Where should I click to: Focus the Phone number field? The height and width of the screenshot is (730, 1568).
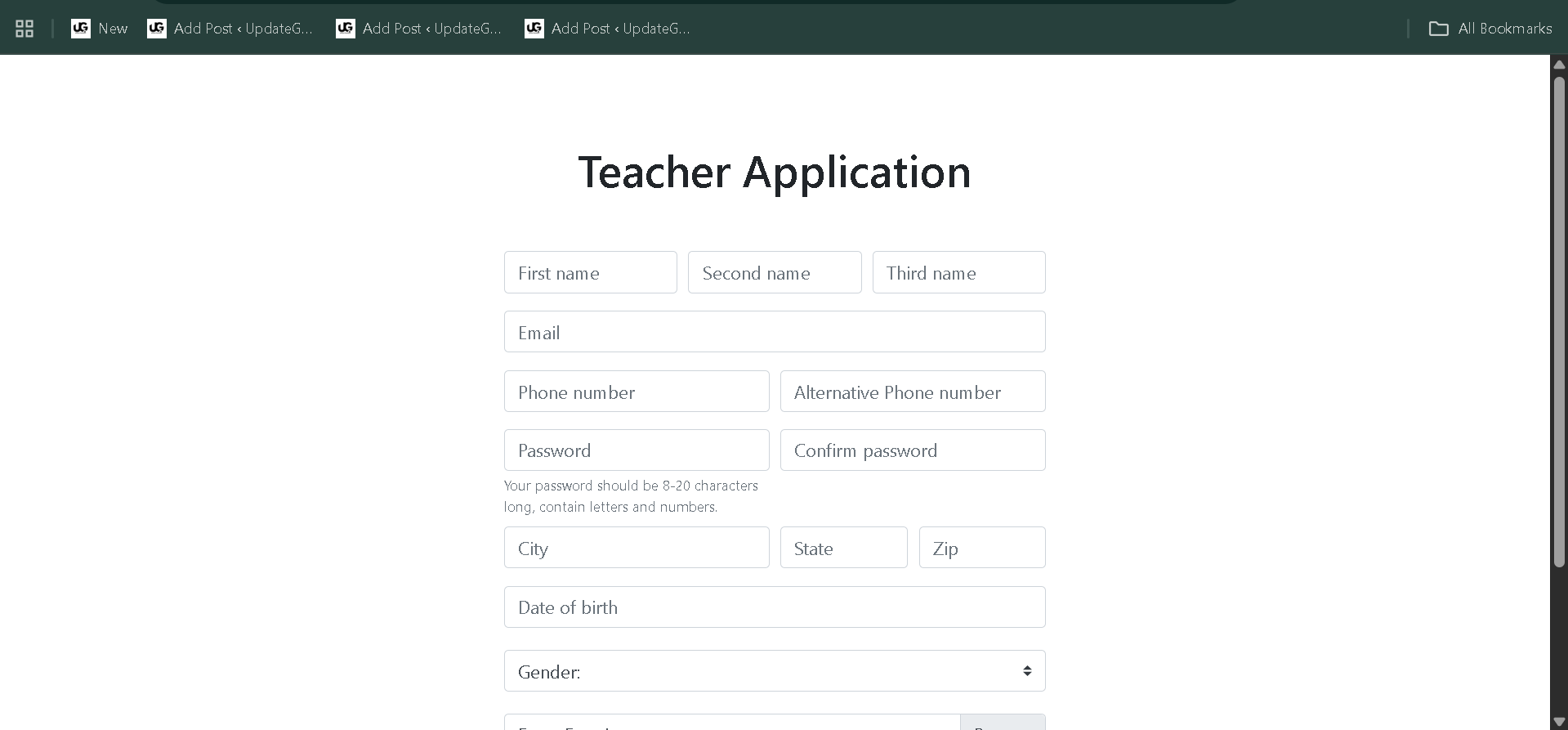[x=637, y=392]
